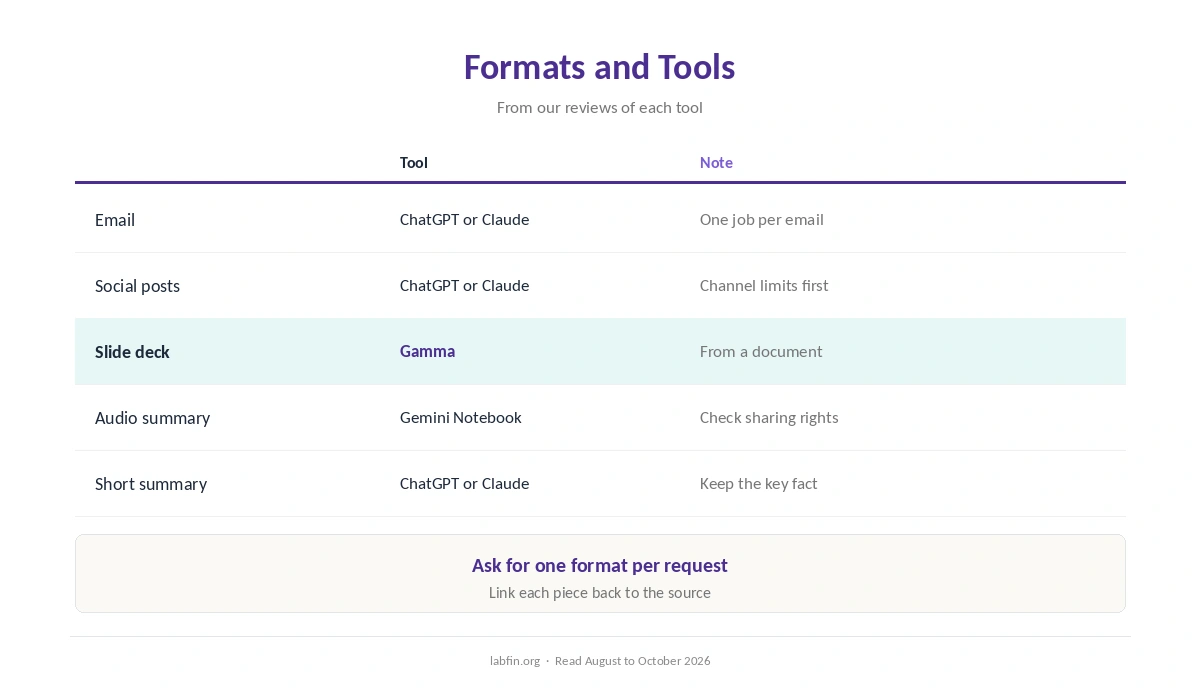Screen dimensions: 1200x688
Task: Click the note "Check sharing rights"
Action: 769,417
